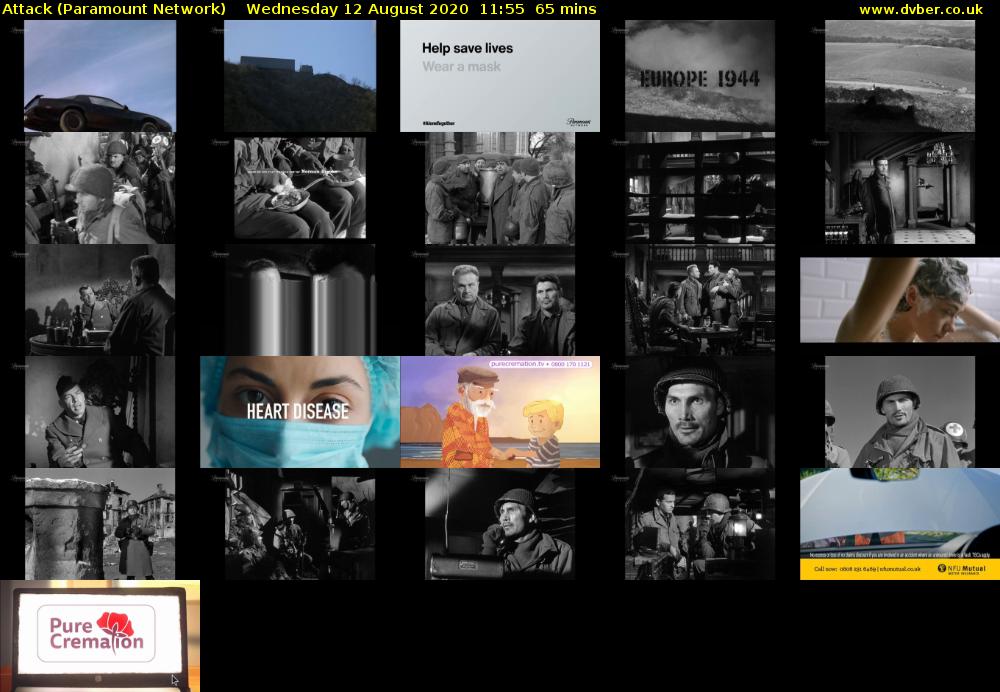Image resolution: width=1000 pixels, height=692 pixels.
Task: Open the thumbnail of helmeted soldiers eating together
Action: point(100,188)
